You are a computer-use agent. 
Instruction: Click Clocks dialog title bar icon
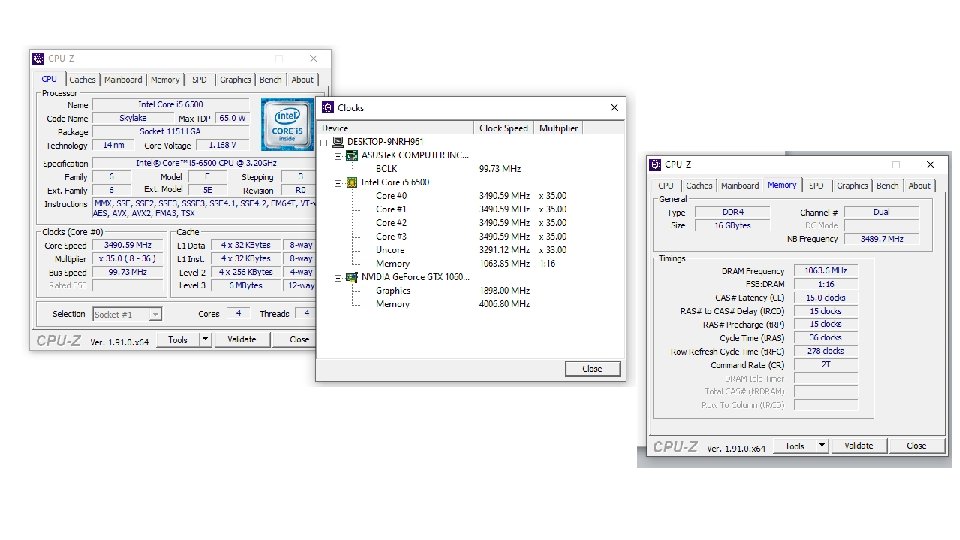click(x=328, y=107)
